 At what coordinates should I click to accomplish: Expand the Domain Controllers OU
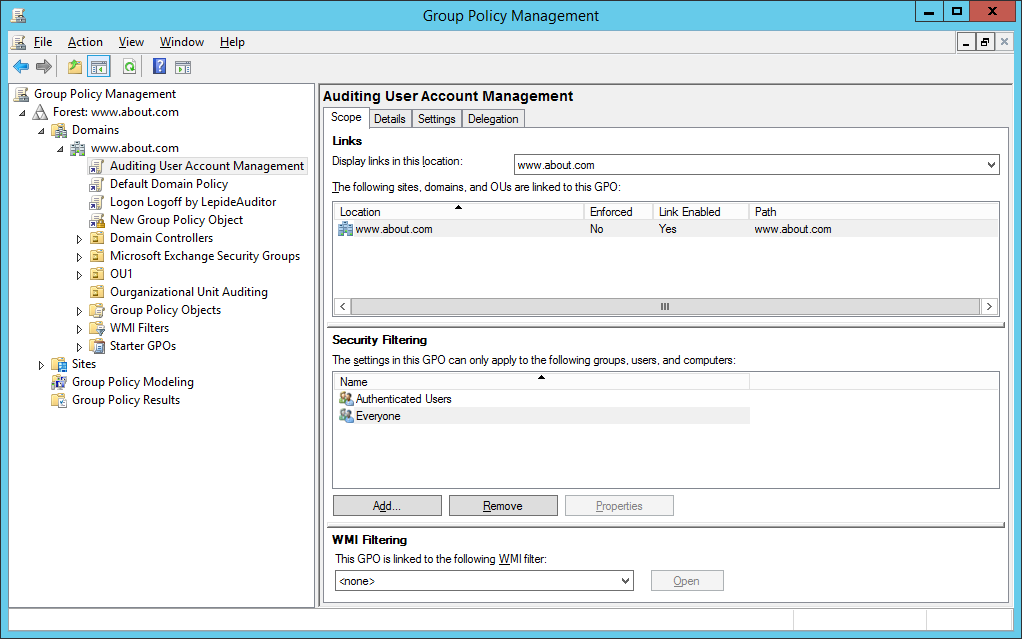(80, 239)
